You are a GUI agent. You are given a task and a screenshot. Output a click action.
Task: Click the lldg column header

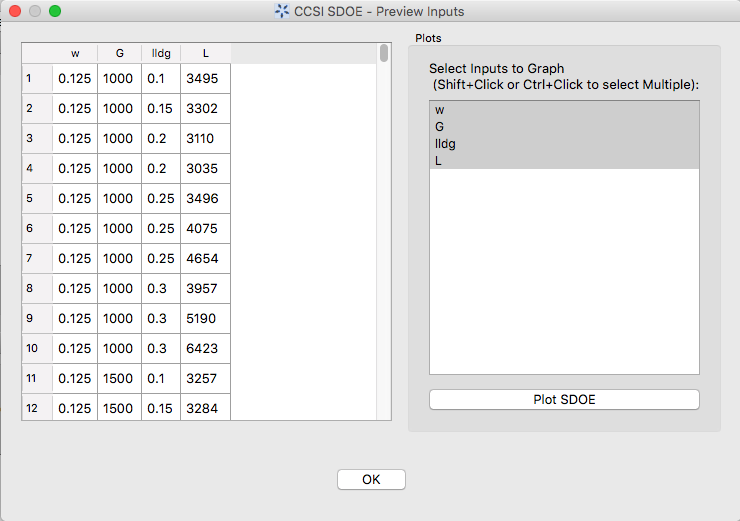click(161, 53)
